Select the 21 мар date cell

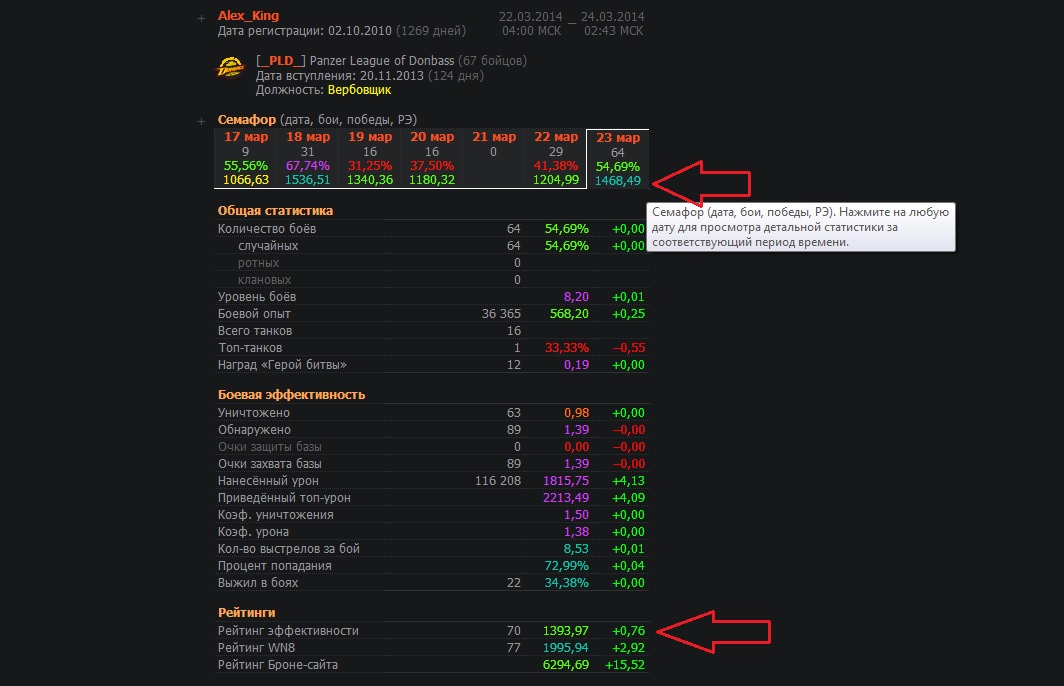click(x=493, y=158)
